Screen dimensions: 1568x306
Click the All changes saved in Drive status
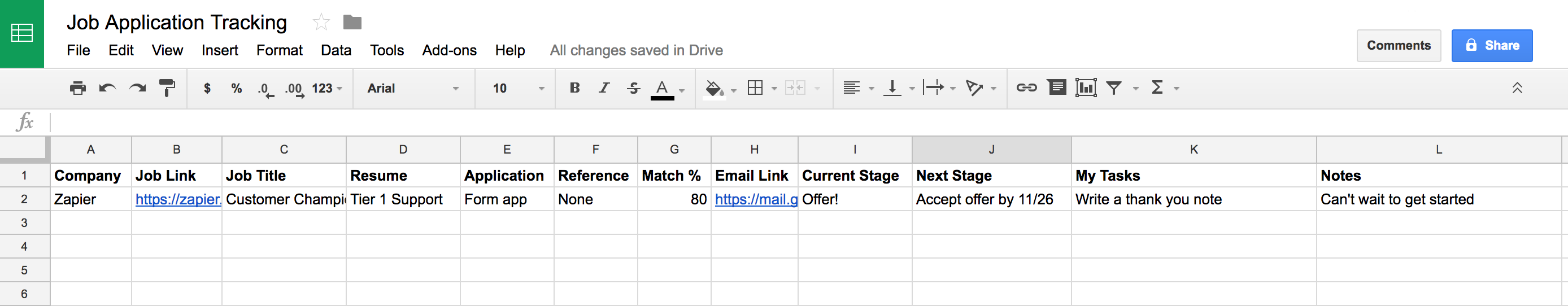pyautogui.click(x=636, y=50)
